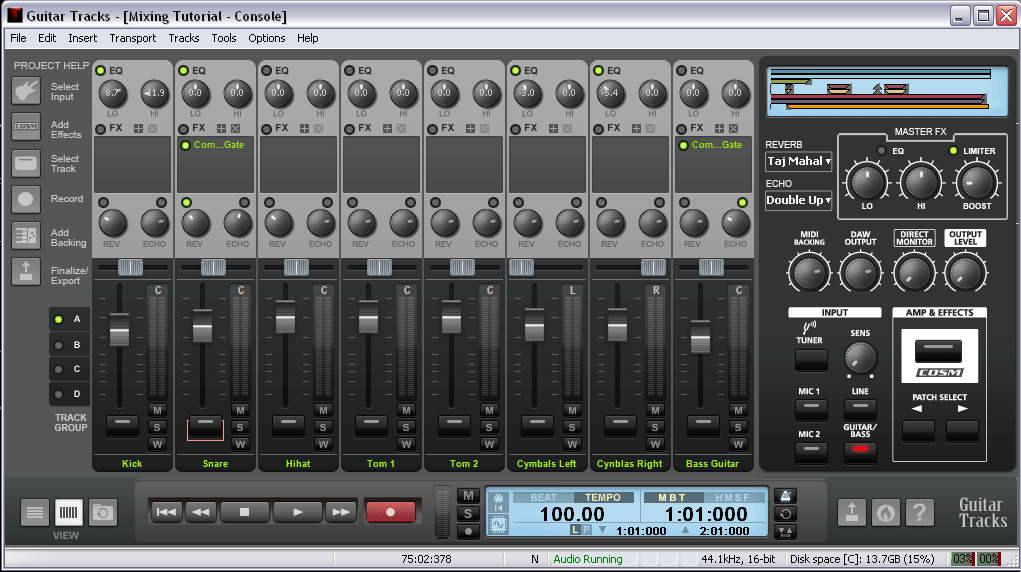Toggle the Mic 1 input button
The image size is (1021, 572).
[811, 408]
